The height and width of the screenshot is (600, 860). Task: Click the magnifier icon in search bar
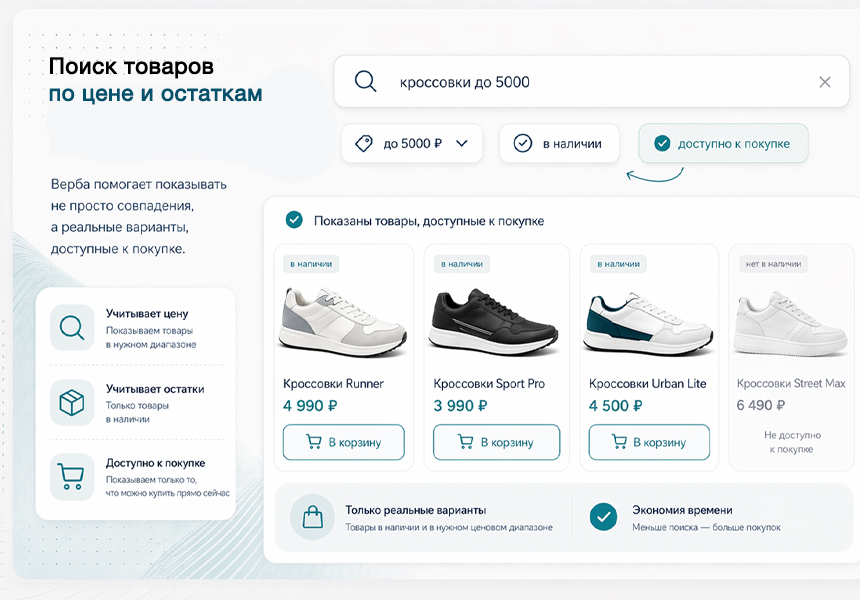click(366, 82)
